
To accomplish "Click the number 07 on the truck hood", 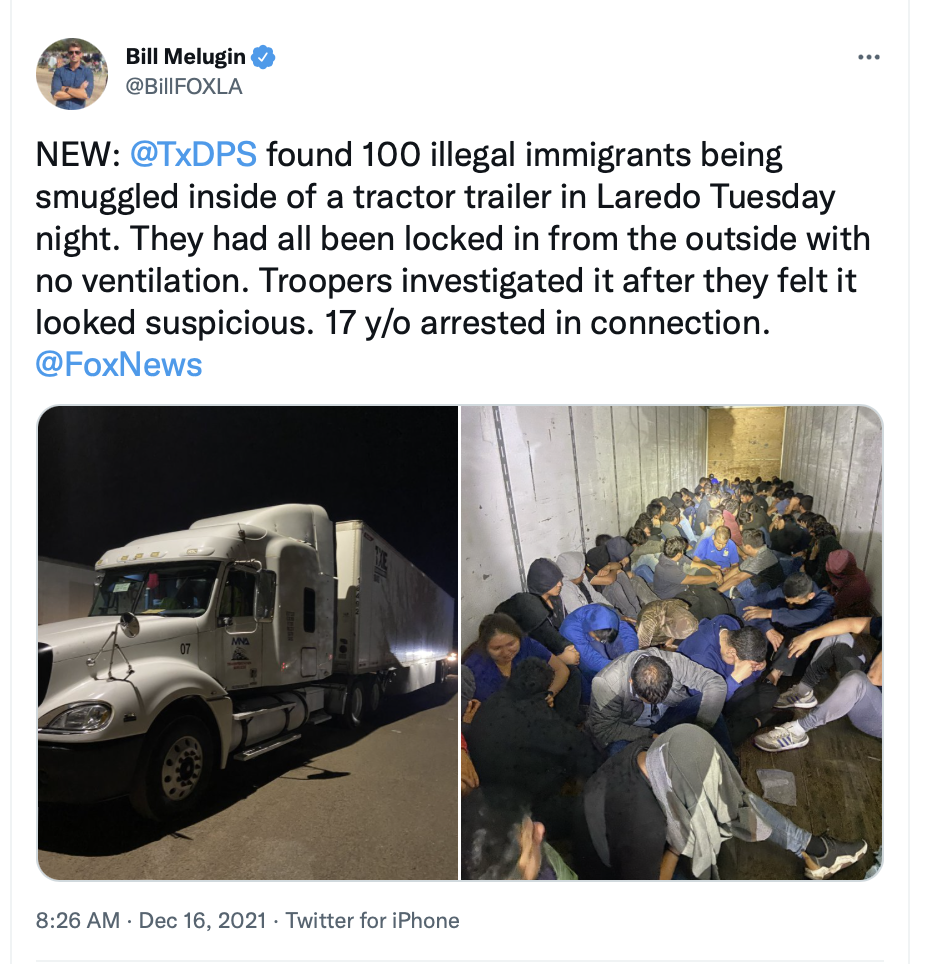I will (185, 649).
